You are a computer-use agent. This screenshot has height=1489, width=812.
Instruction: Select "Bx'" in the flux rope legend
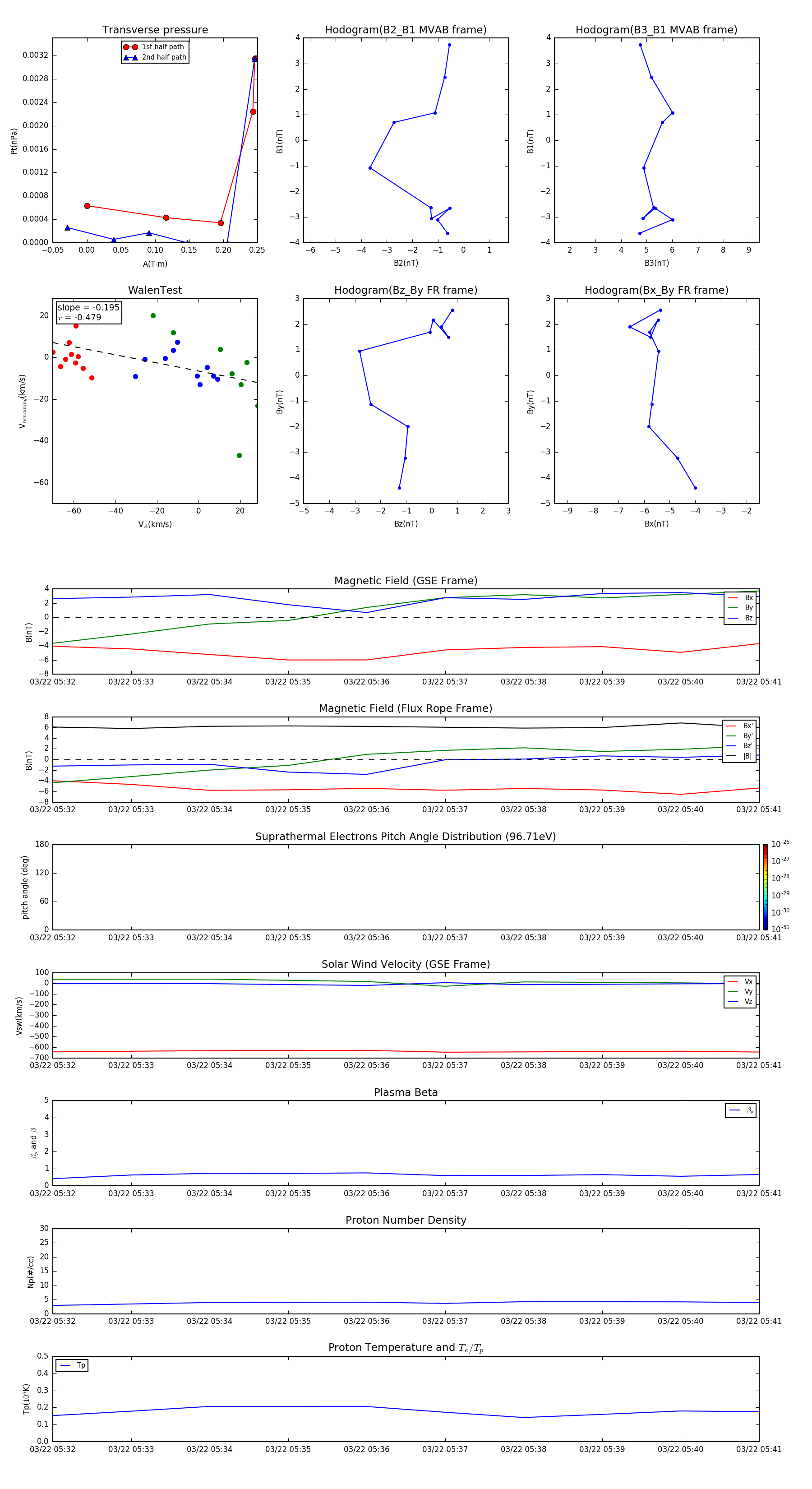(x=739, y=726)
